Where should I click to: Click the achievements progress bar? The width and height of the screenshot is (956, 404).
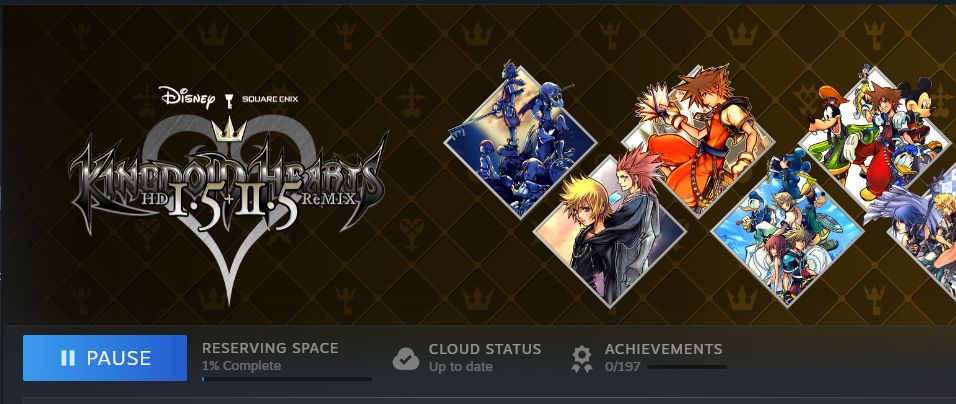[687, 367]
